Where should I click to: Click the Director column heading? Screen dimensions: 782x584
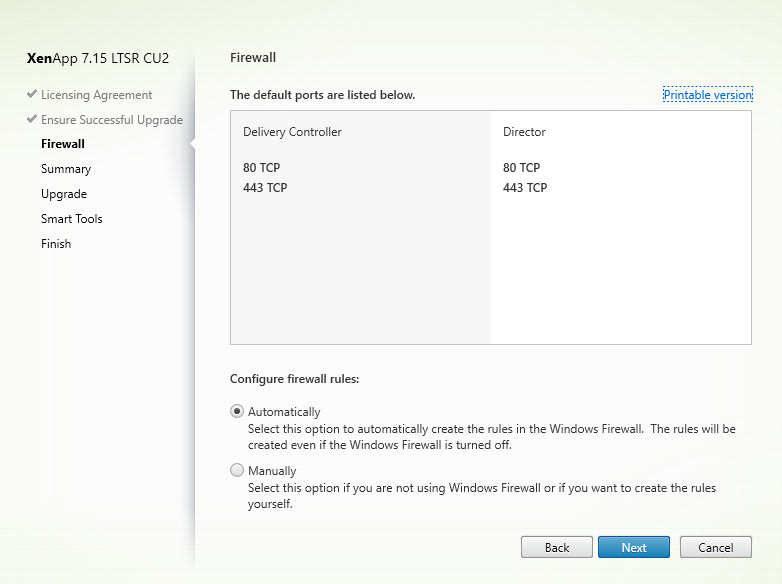pos(524,132)
